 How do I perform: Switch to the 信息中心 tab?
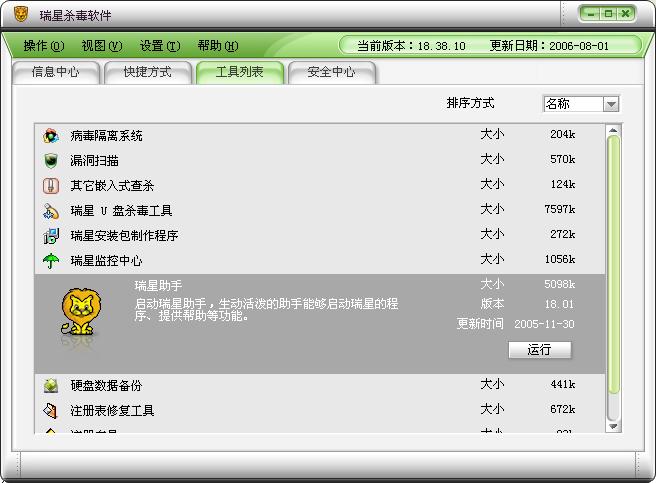[56, 72]
